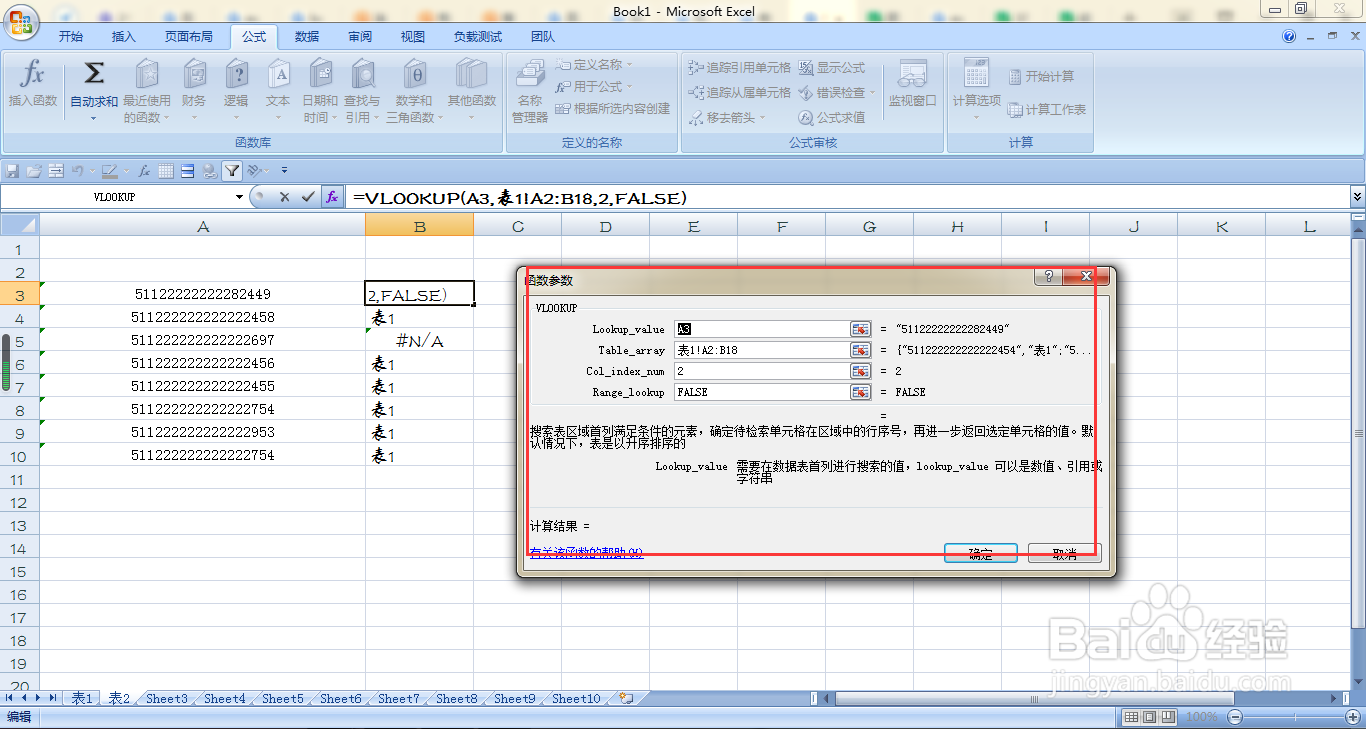
Task: Select cell B5 showing #N/A
Action: (x=419, y=340)
